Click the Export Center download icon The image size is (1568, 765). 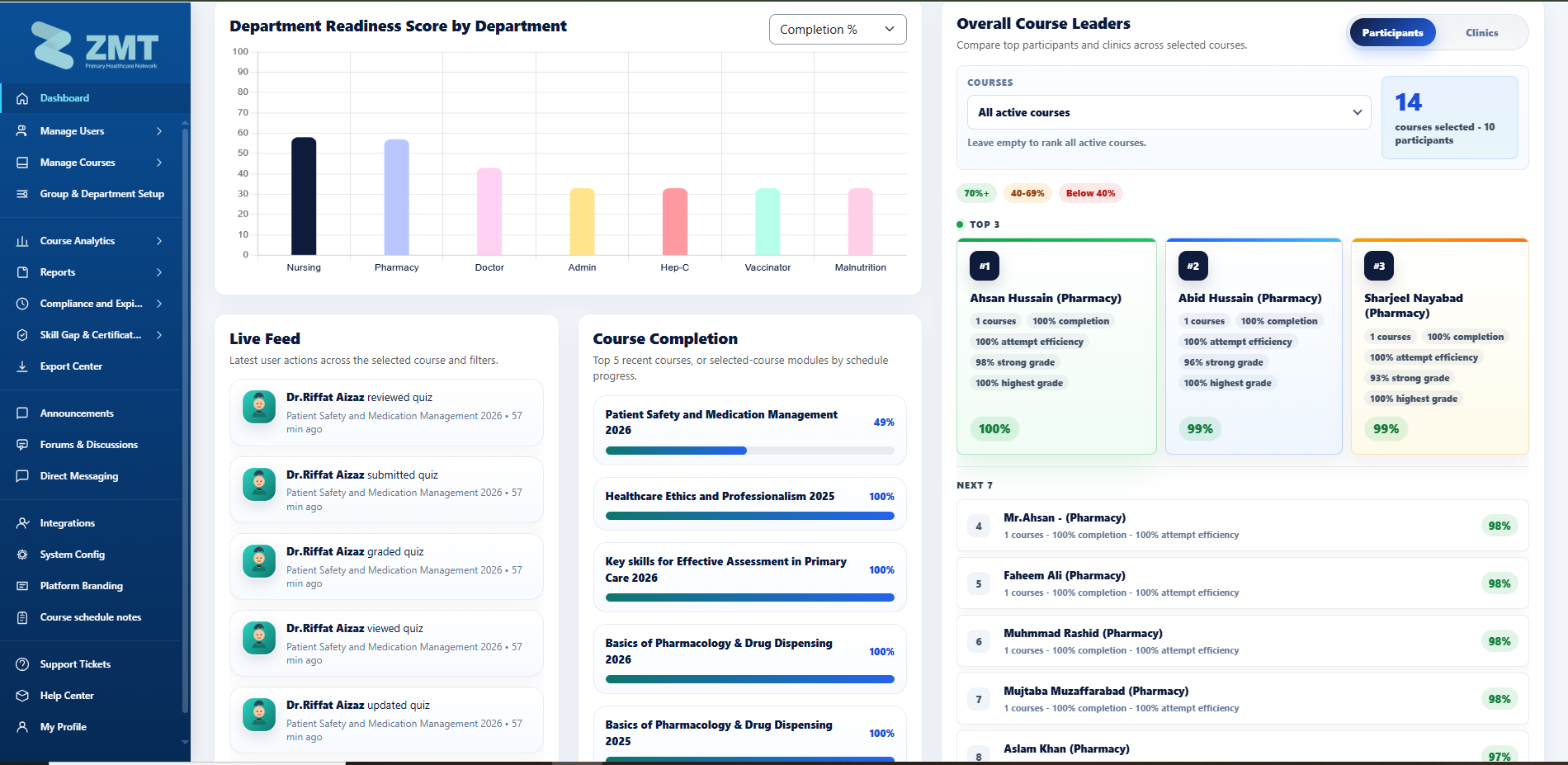(22, 366)
